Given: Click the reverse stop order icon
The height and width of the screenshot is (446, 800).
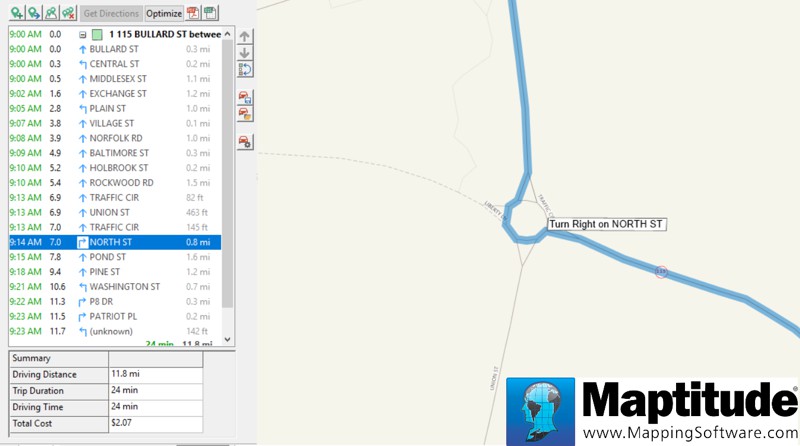Looking at the screenshot, I should (x=245, y=69).
